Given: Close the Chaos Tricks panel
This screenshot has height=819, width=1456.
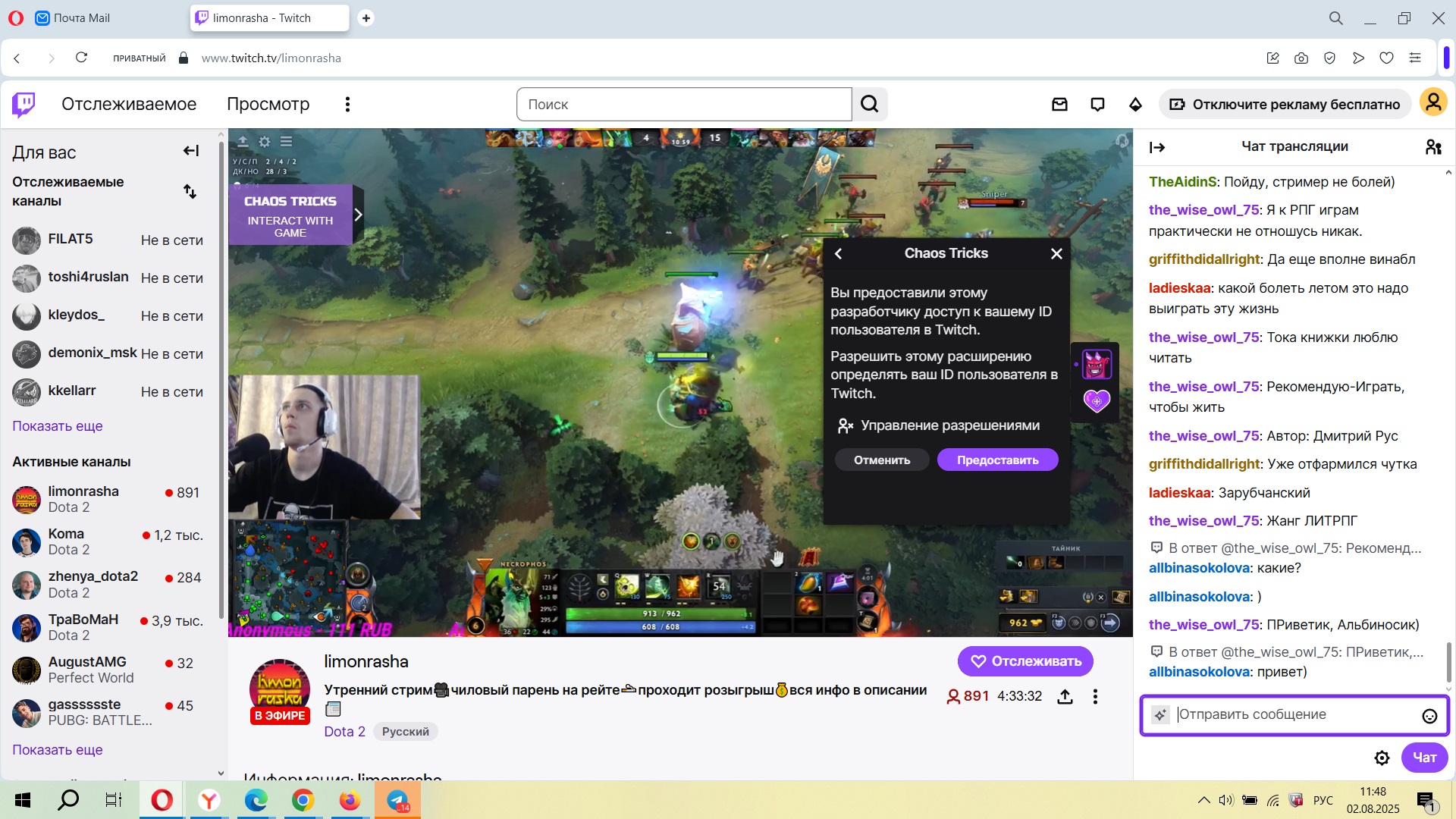Looking at the screenshot, I should (1056, 253).
